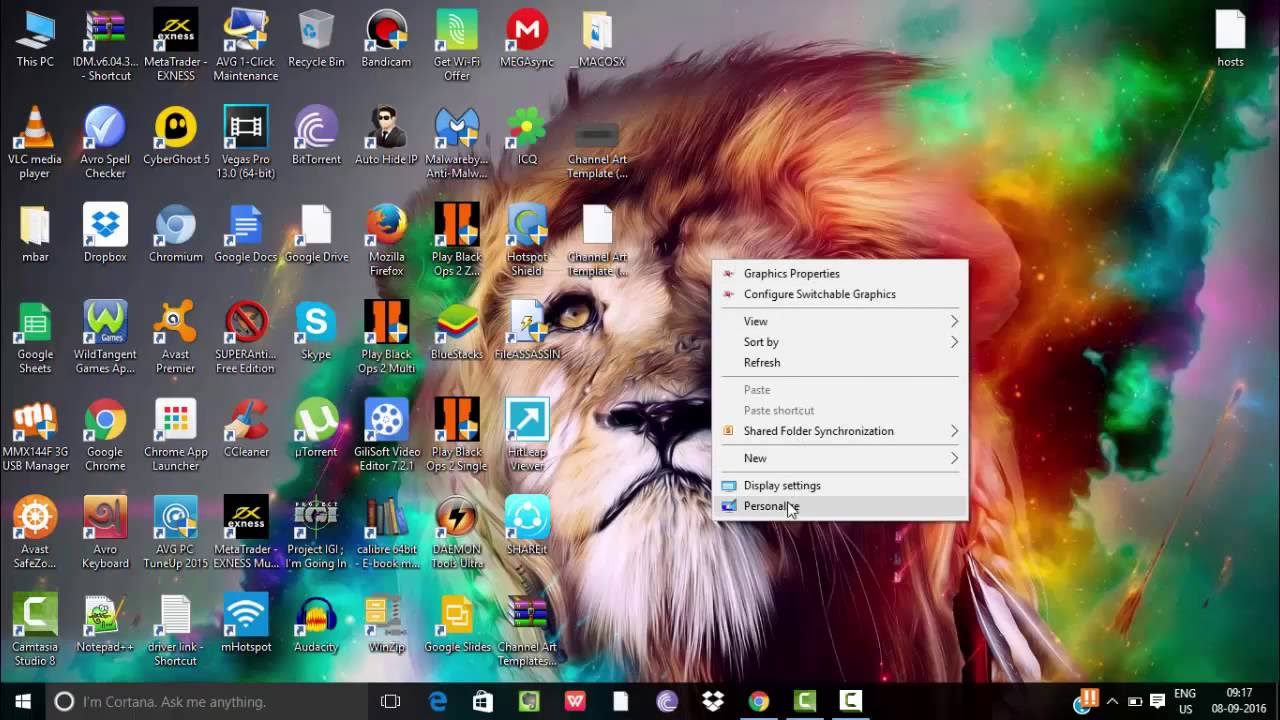This screenshot has height=720, width=1280.
Task: Open Microsoft Edge from the taskbar
Action: tap(438, 702)
